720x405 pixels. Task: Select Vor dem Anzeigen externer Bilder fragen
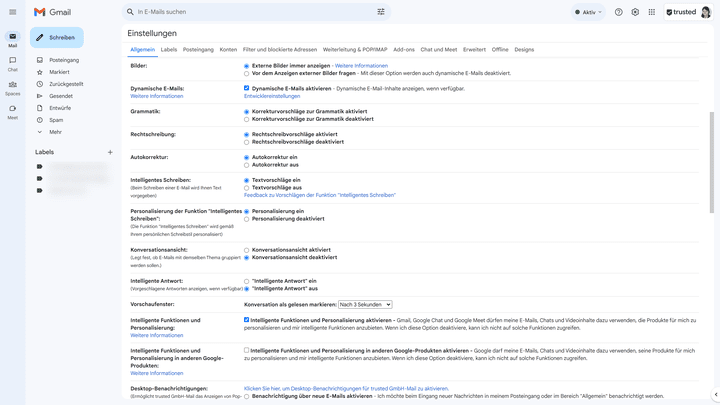click(x=247, y=73)
